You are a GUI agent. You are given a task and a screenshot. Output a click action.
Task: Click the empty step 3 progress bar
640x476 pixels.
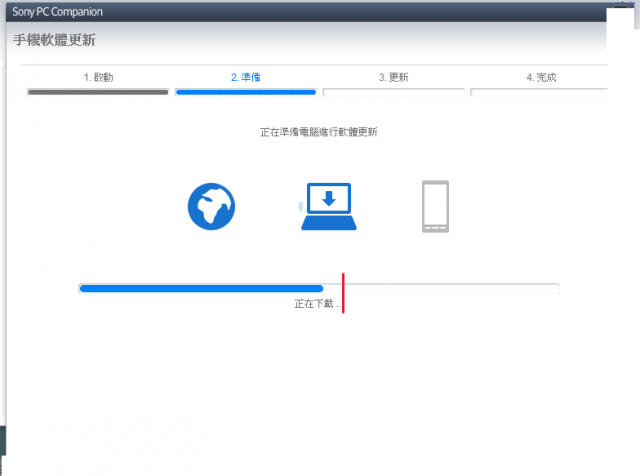click(x=393, y=92)
